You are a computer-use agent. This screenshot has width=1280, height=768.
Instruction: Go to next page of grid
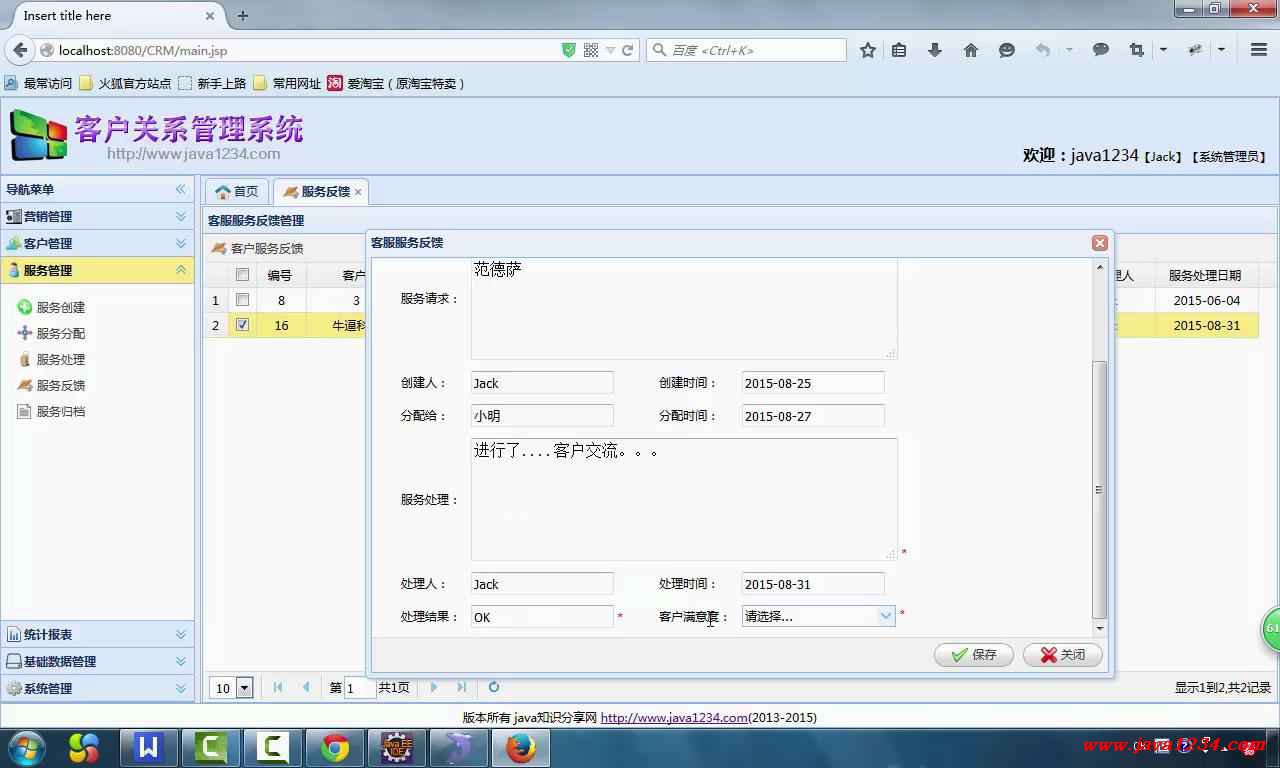tap(433, 687)
